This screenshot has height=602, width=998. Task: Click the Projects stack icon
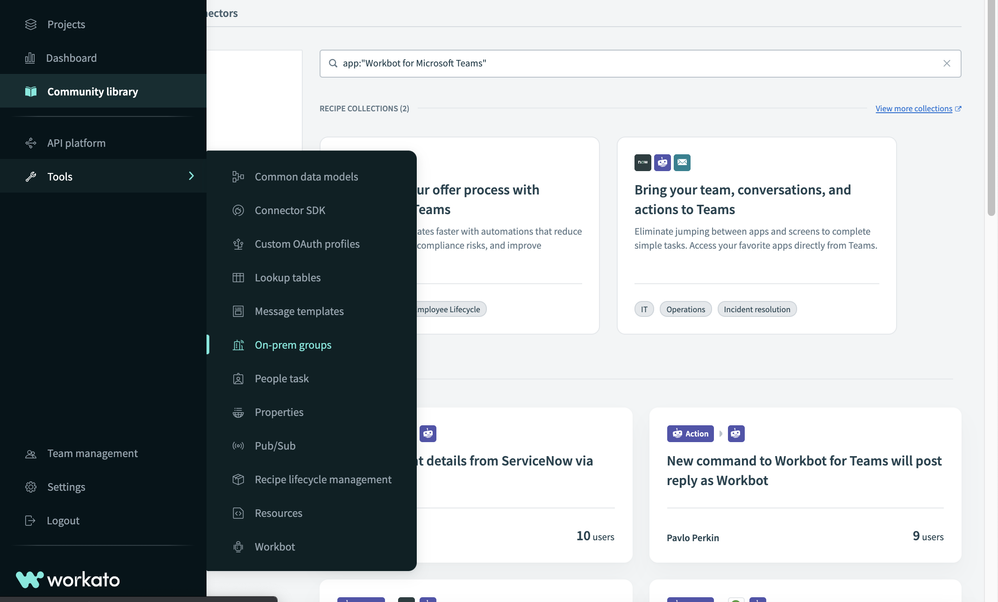[x=31, y=24]
